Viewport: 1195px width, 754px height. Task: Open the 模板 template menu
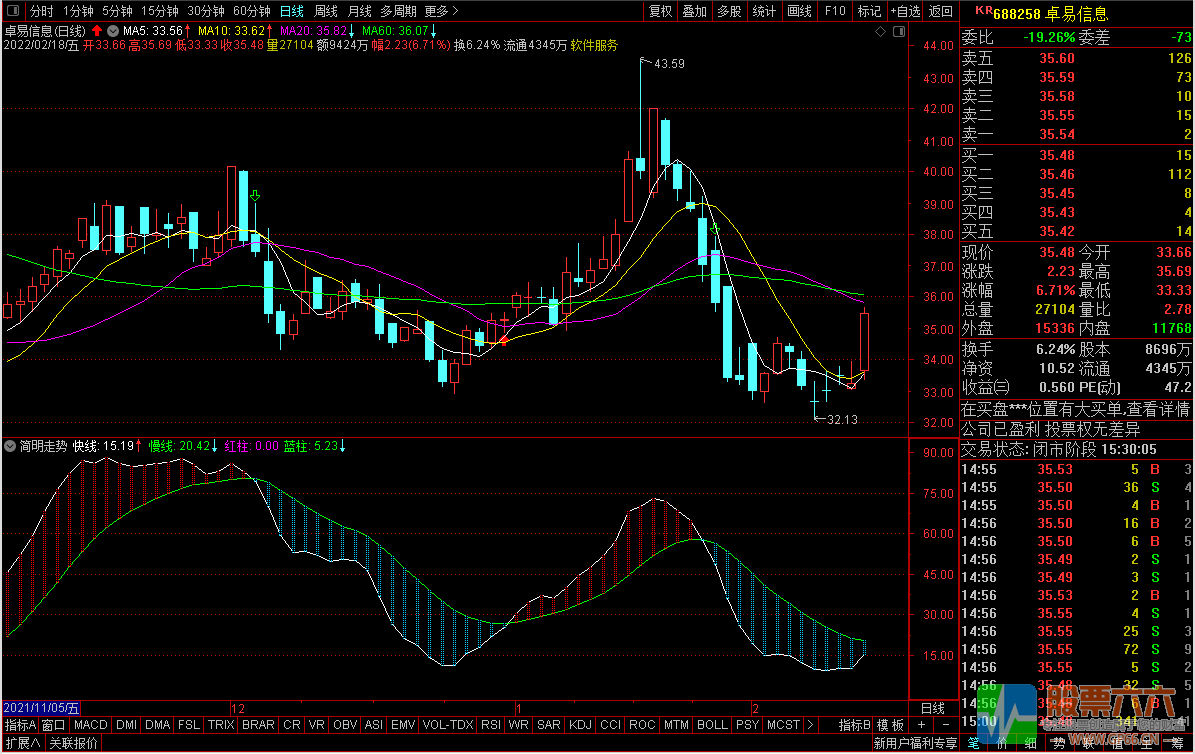point(890,725)
